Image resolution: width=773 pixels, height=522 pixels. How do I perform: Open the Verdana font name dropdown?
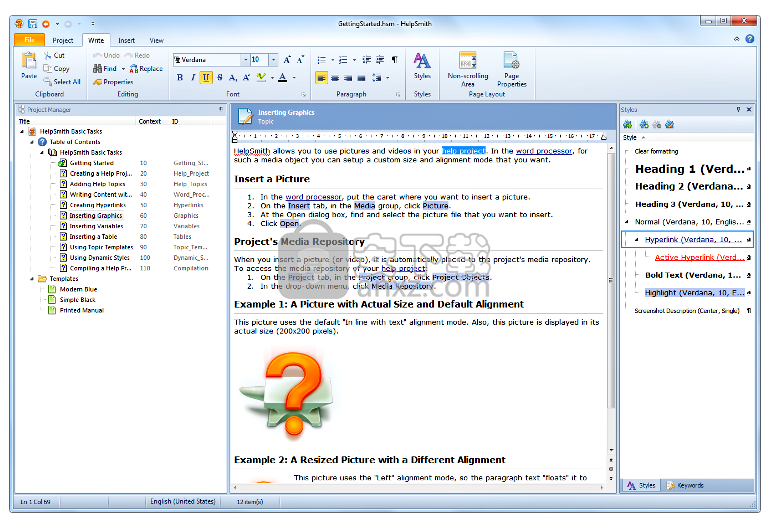coord(246,60)
